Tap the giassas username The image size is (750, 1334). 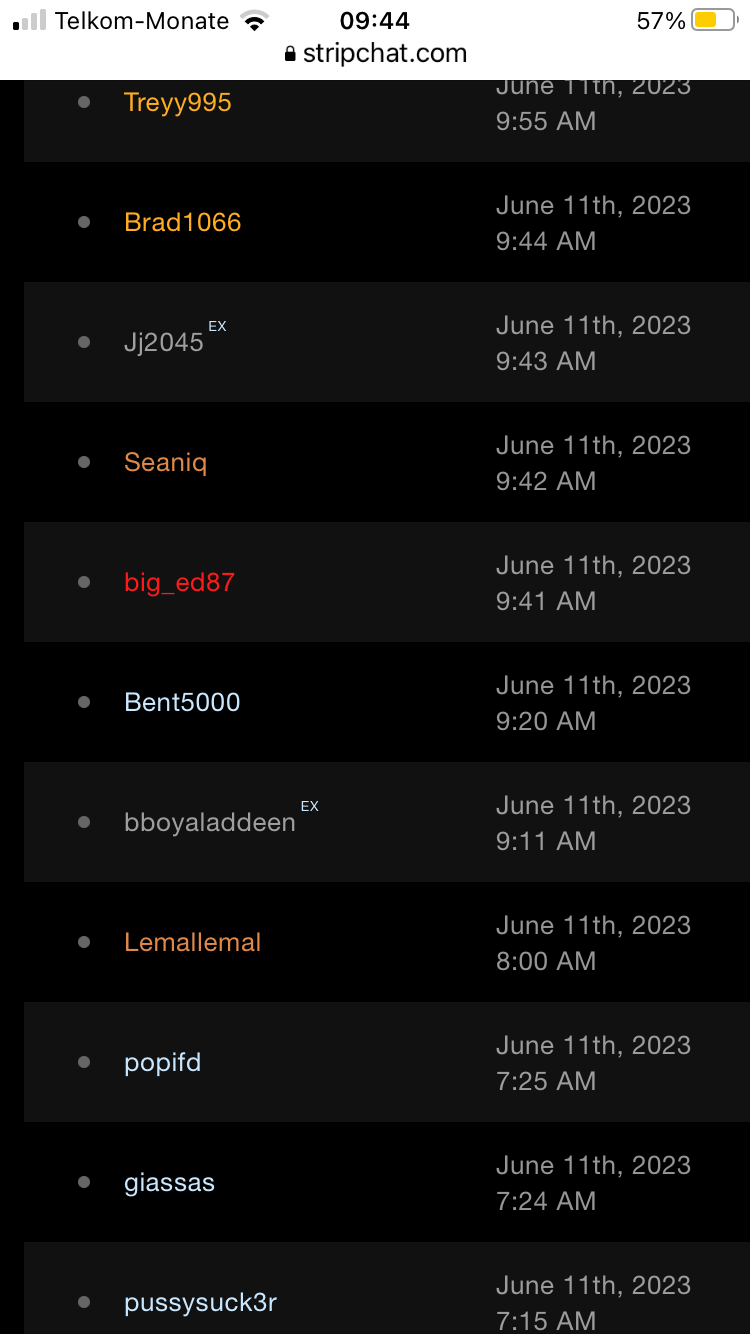(x=169, y=1182)
